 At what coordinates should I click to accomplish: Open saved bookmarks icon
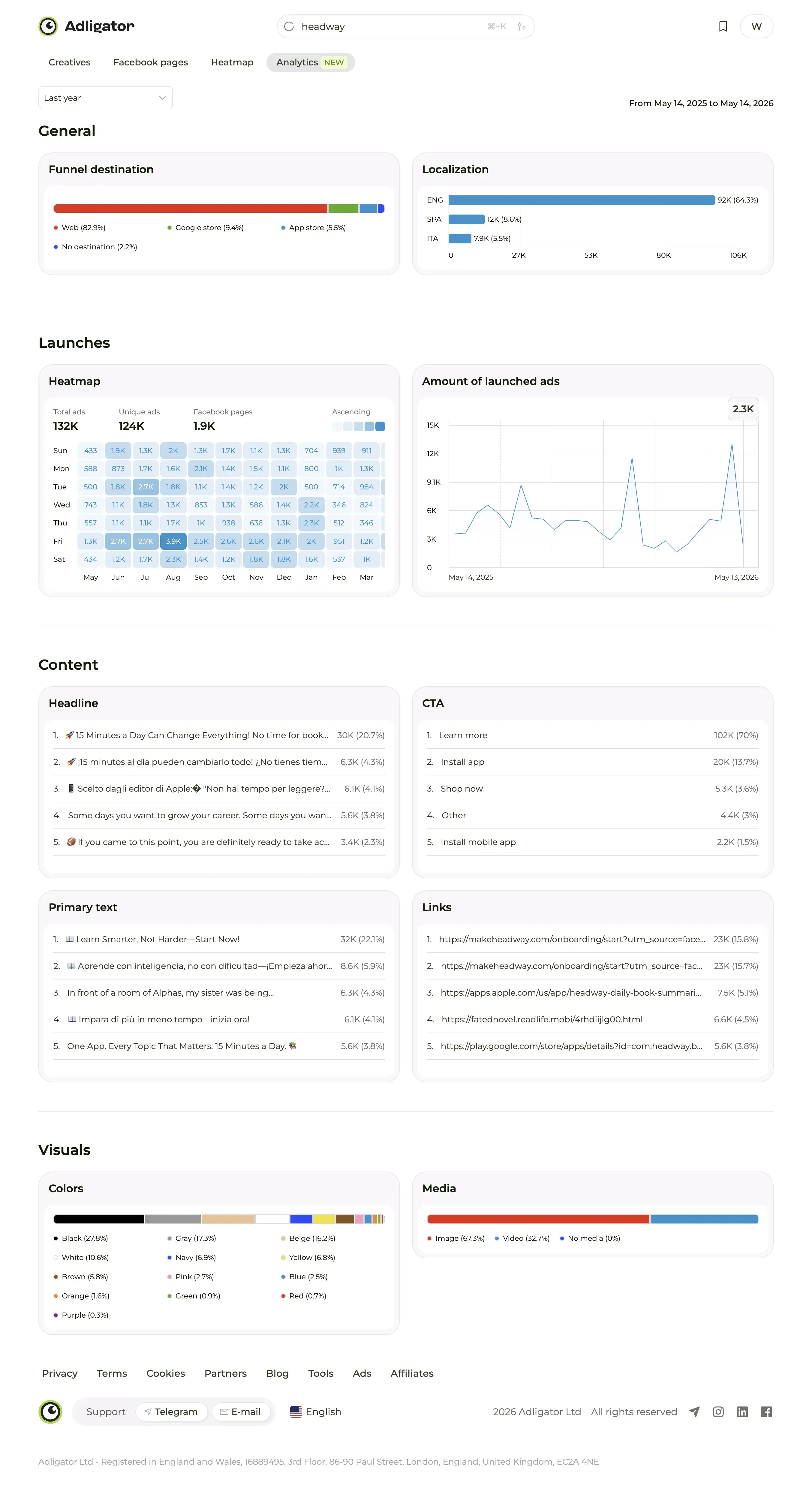[x=723, y=27]
